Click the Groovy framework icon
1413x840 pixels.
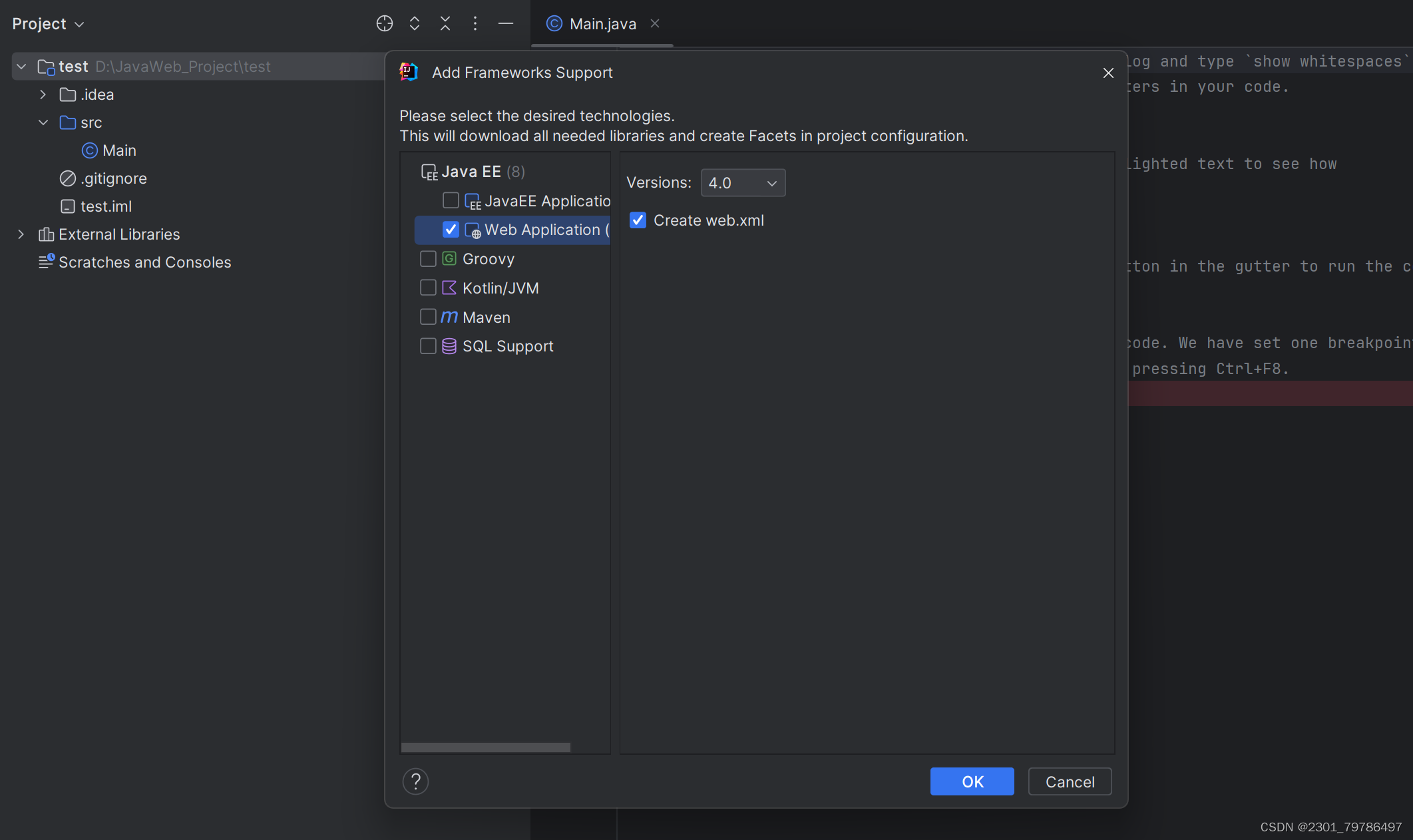pos(449,258)
